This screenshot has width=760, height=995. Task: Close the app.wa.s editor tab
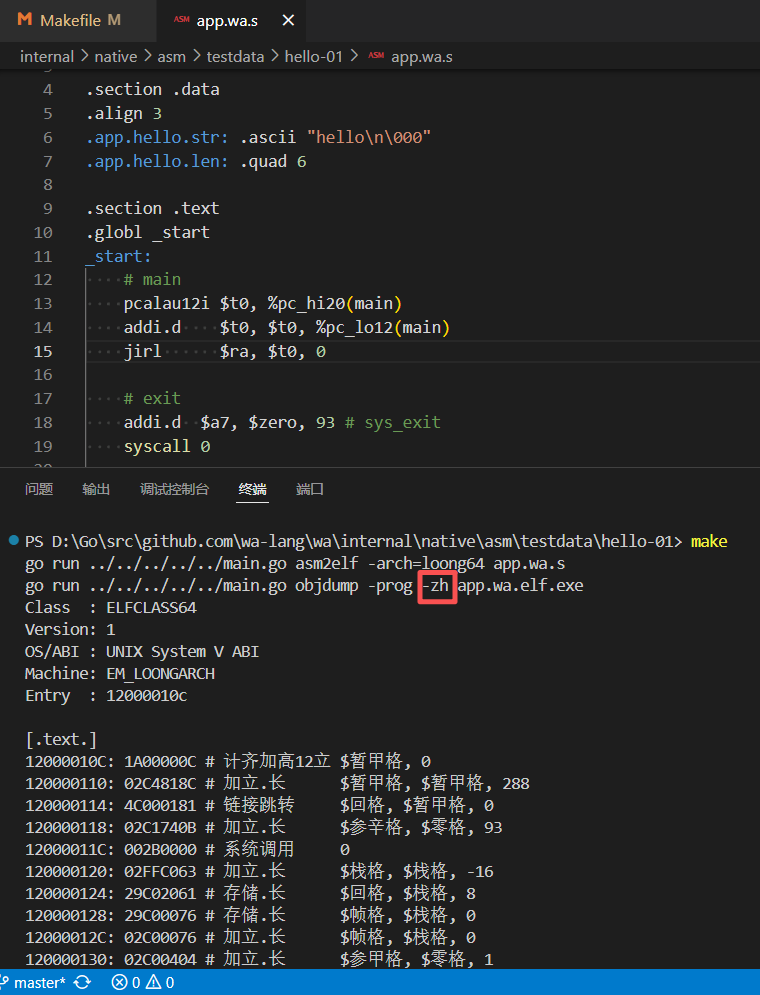pos(288,20)
